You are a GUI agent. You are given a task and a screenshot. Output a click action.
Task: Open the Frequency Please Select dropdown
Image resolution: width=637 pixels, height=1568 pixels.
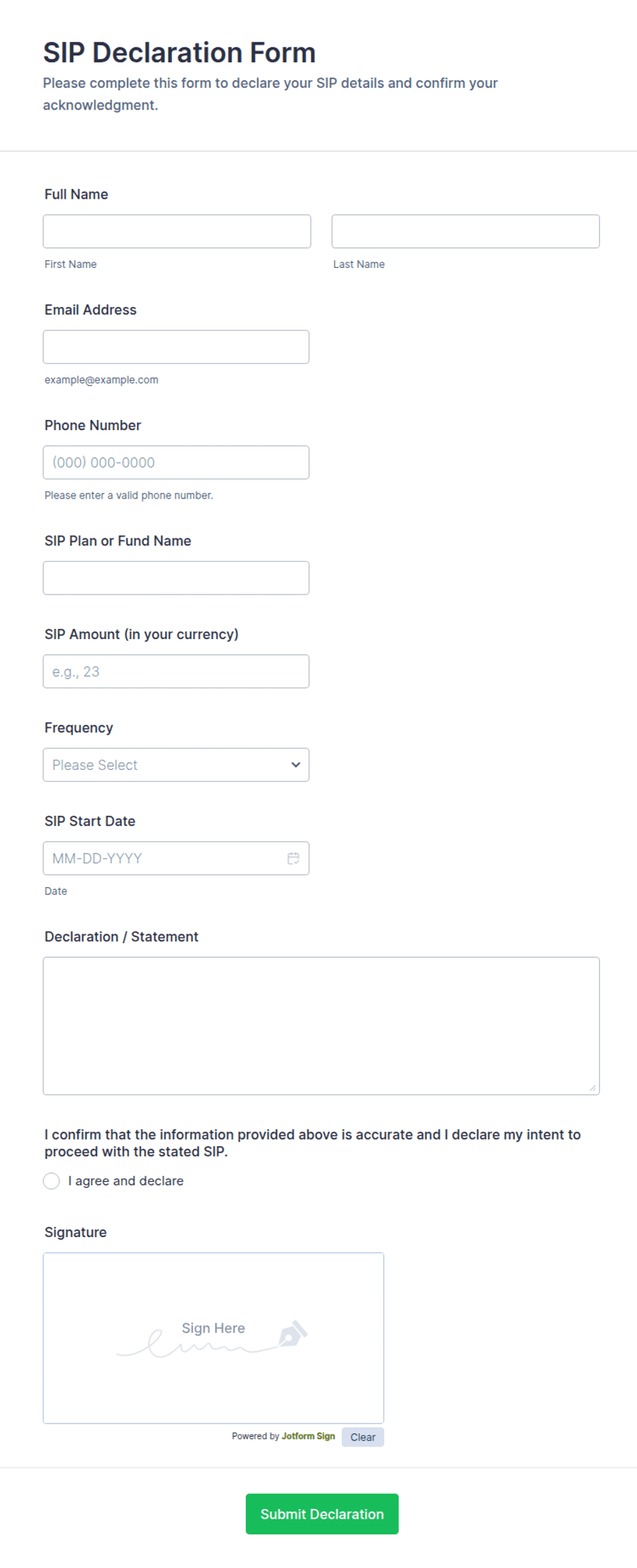(176, 764)
